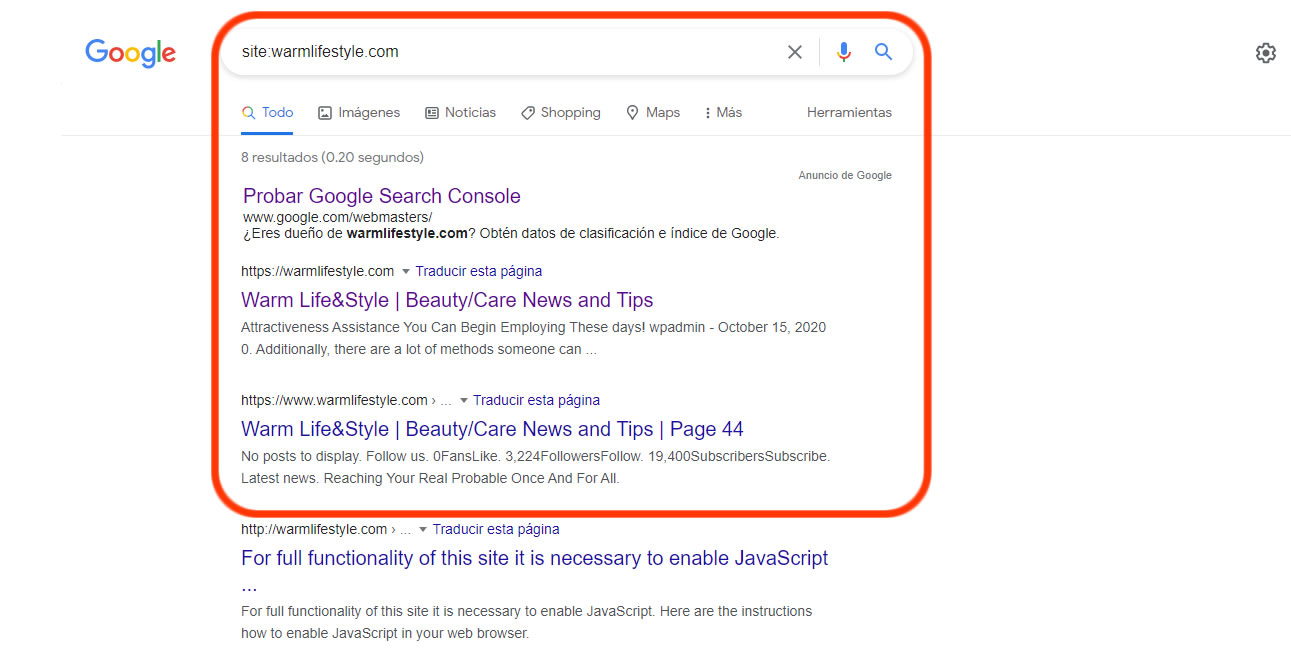Open Warm Life&Style Beauty/Care News and Tips result
Image resolution: width=1291 pixels, height=658 pixels.
click(x=447, y=300)
